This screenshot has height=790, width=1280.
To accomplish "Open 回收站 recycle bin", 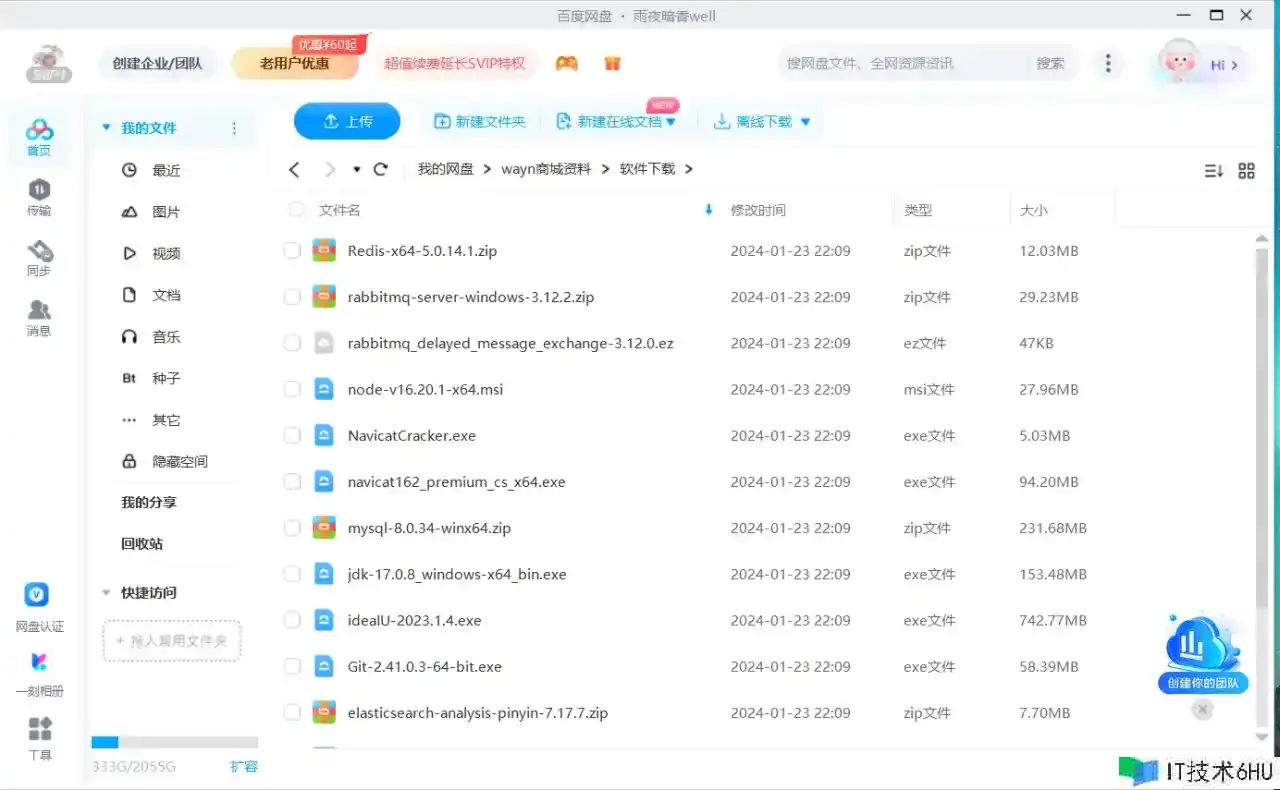I will [142, 544].
